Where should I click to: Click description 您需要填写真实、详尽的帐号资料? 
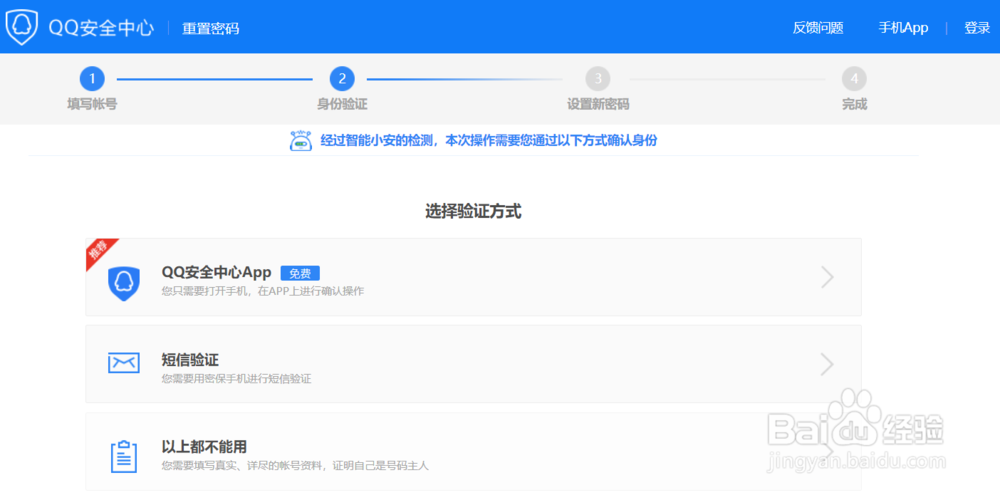295,466
